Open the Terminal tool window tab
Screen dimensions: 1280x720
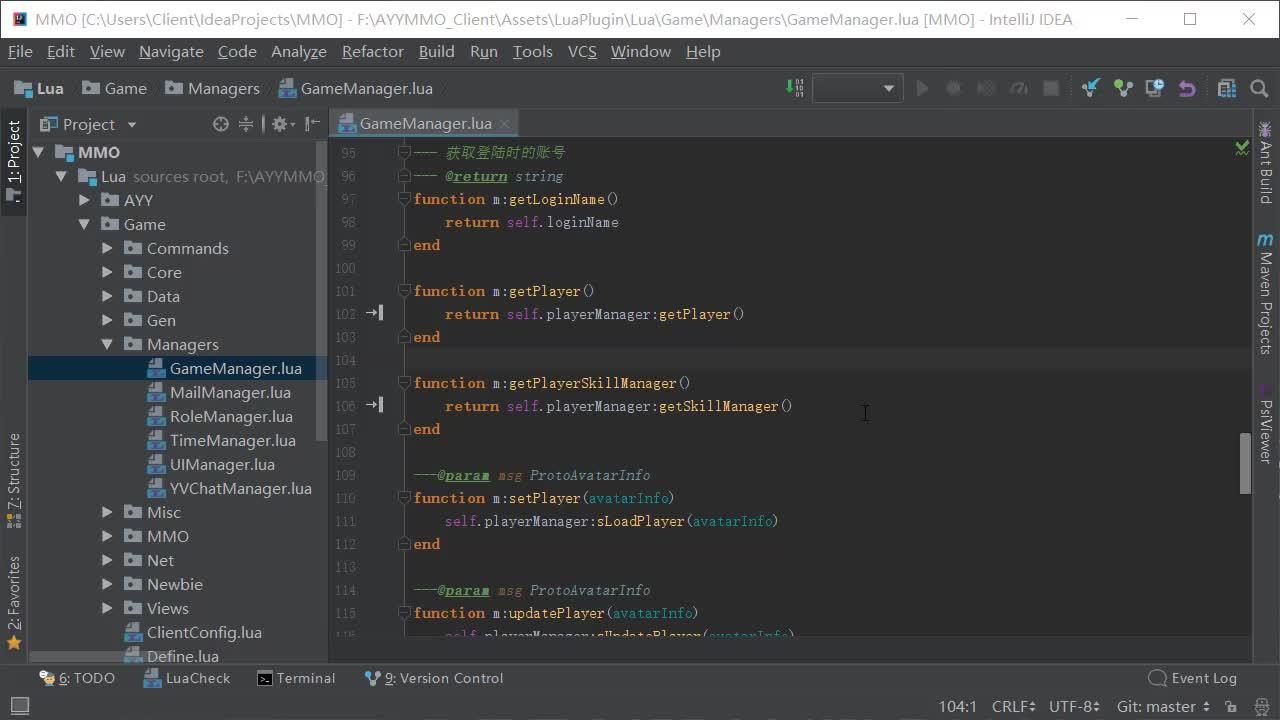(x=296, y=678)
